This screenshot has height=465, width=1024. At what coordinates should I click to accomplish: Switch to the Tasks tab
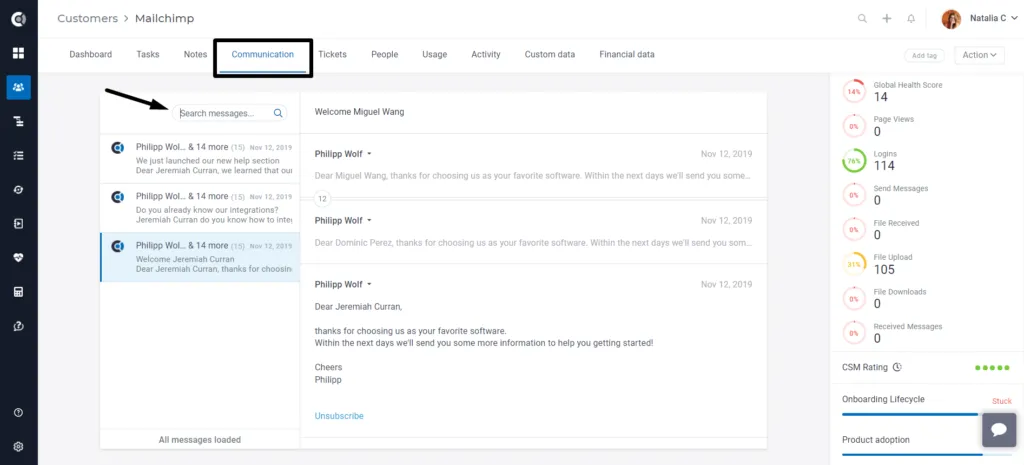click(148, 55)
